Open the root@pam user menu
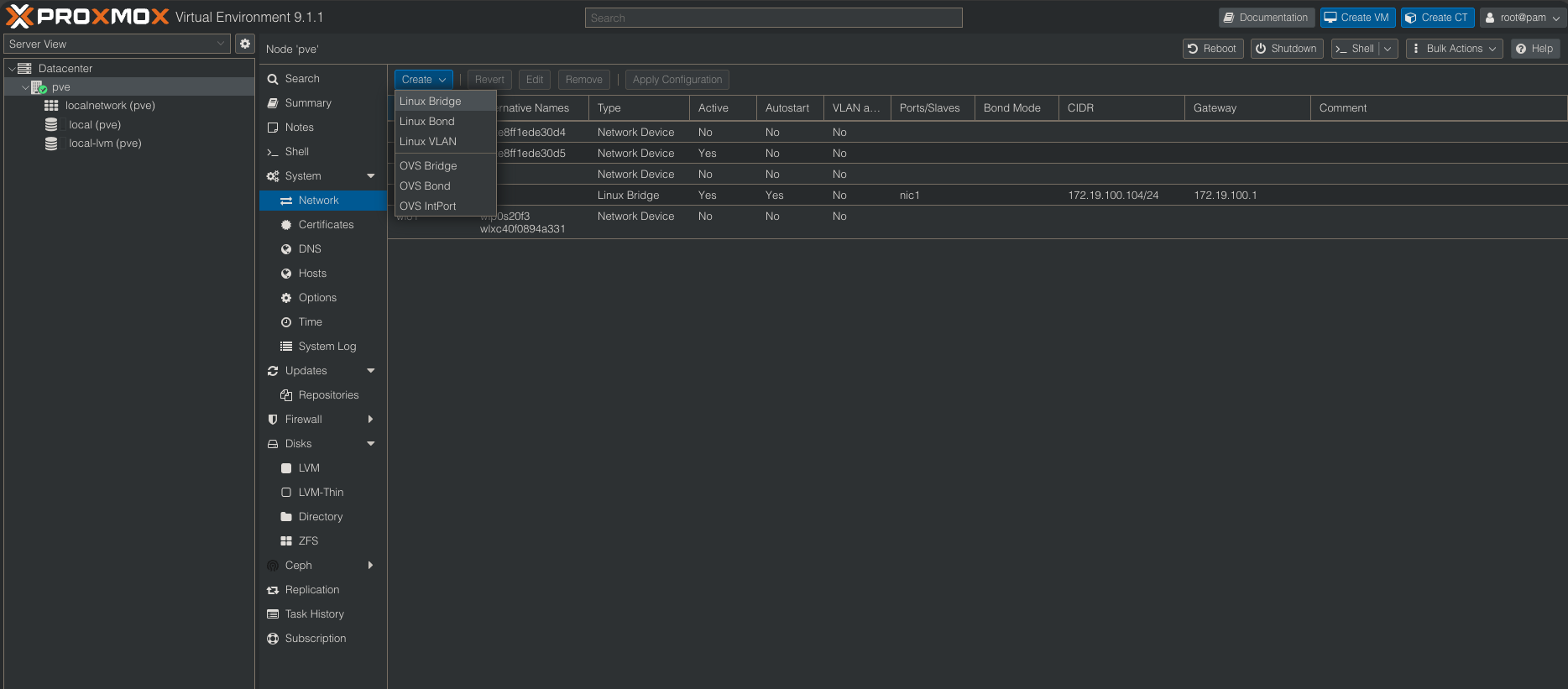Viewport: 1568px width, 689px height. pos(1522,18)
